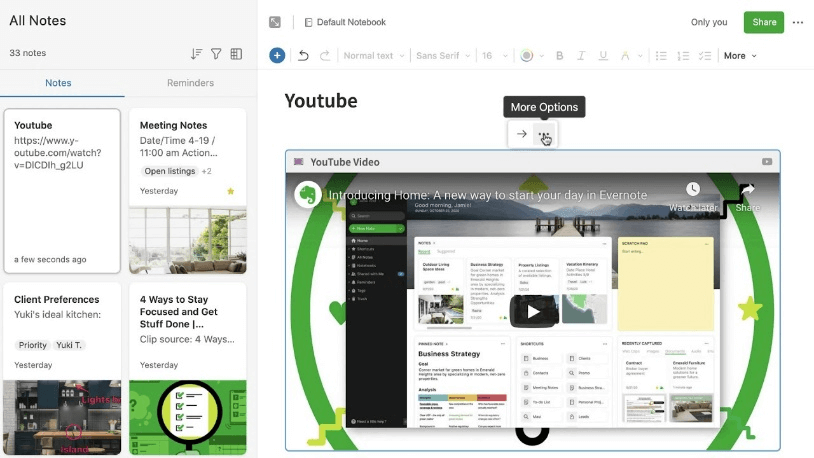Change the note list view layout icon
This screenshot has width=814, height=458.
click(x=236, y=53)
